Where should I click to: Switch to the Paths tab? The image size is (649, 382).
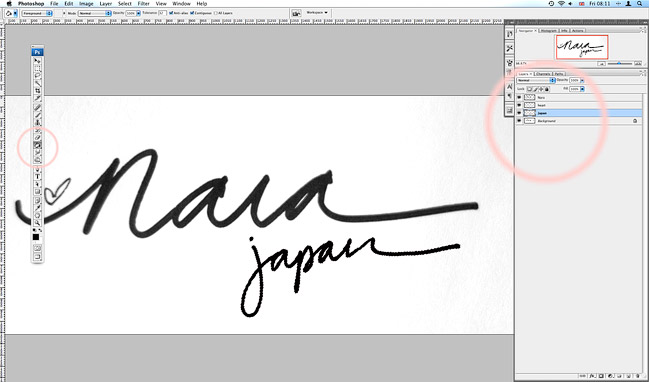click(559, 74)
